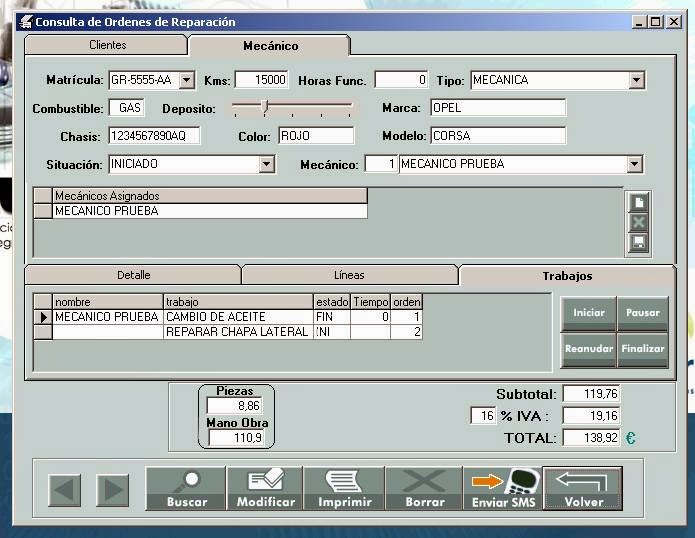The width and height of the screenshot is (695, 538).
Task: Click the Mecánicos Asignados column header
Action: click(210, 196)
